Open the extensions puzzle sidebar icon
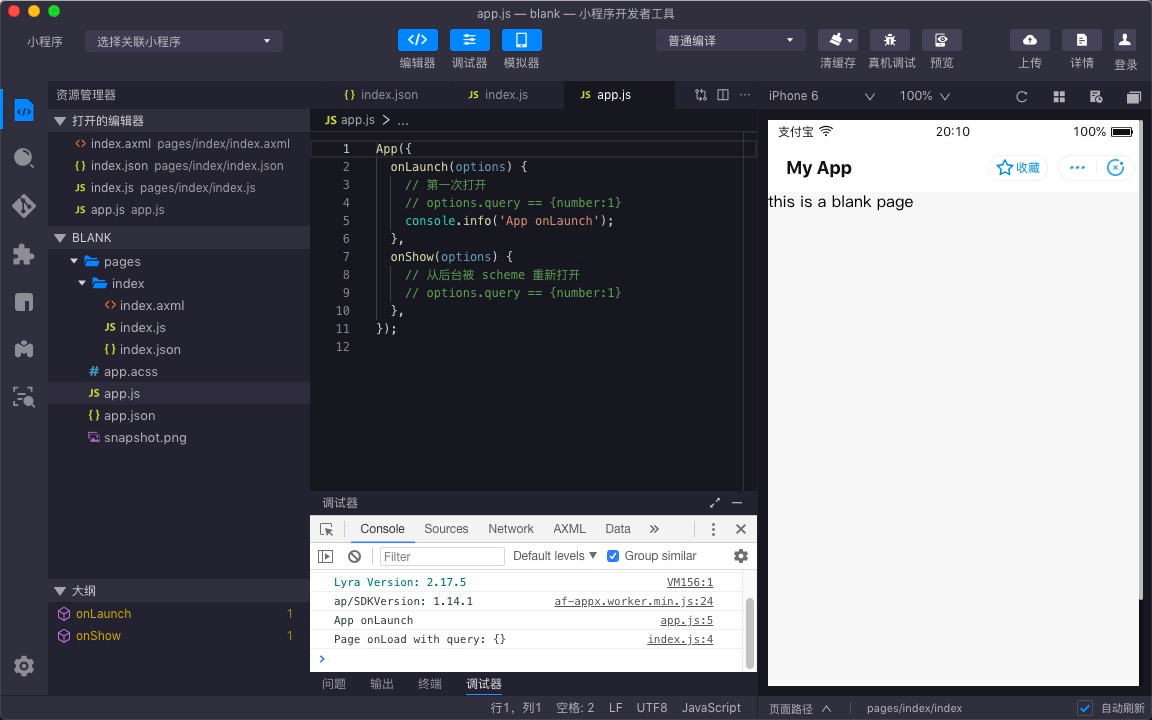This screenshot has height=720, width=1152. [24, 254]
